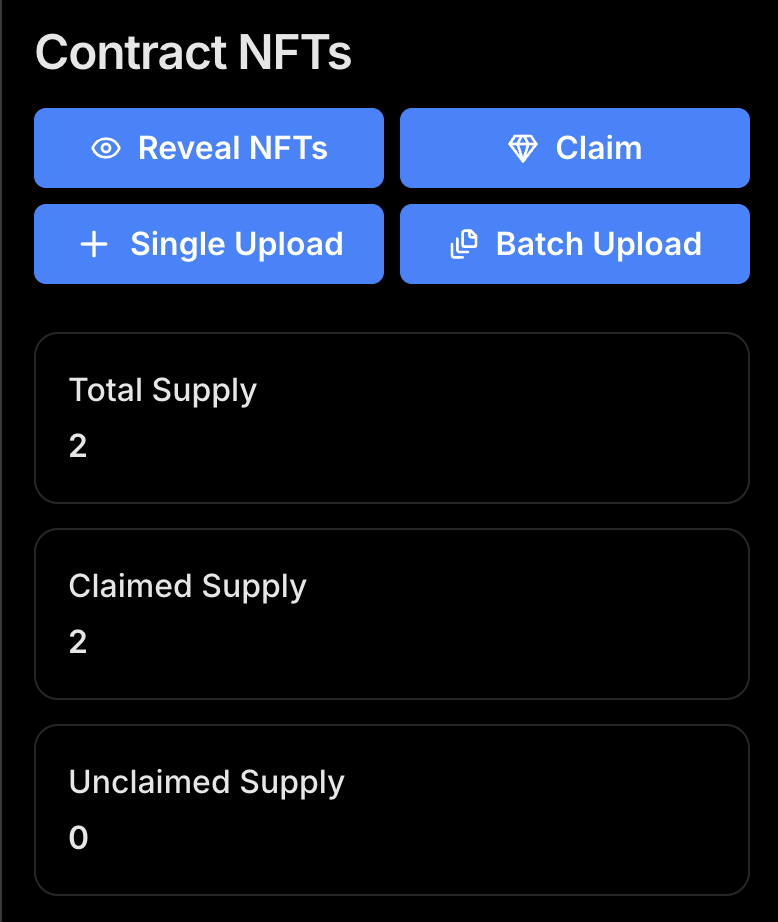The height and width of the screenshot is (922, 778).
Task: Select the Batch Upload button text
Action: (598, 245)
